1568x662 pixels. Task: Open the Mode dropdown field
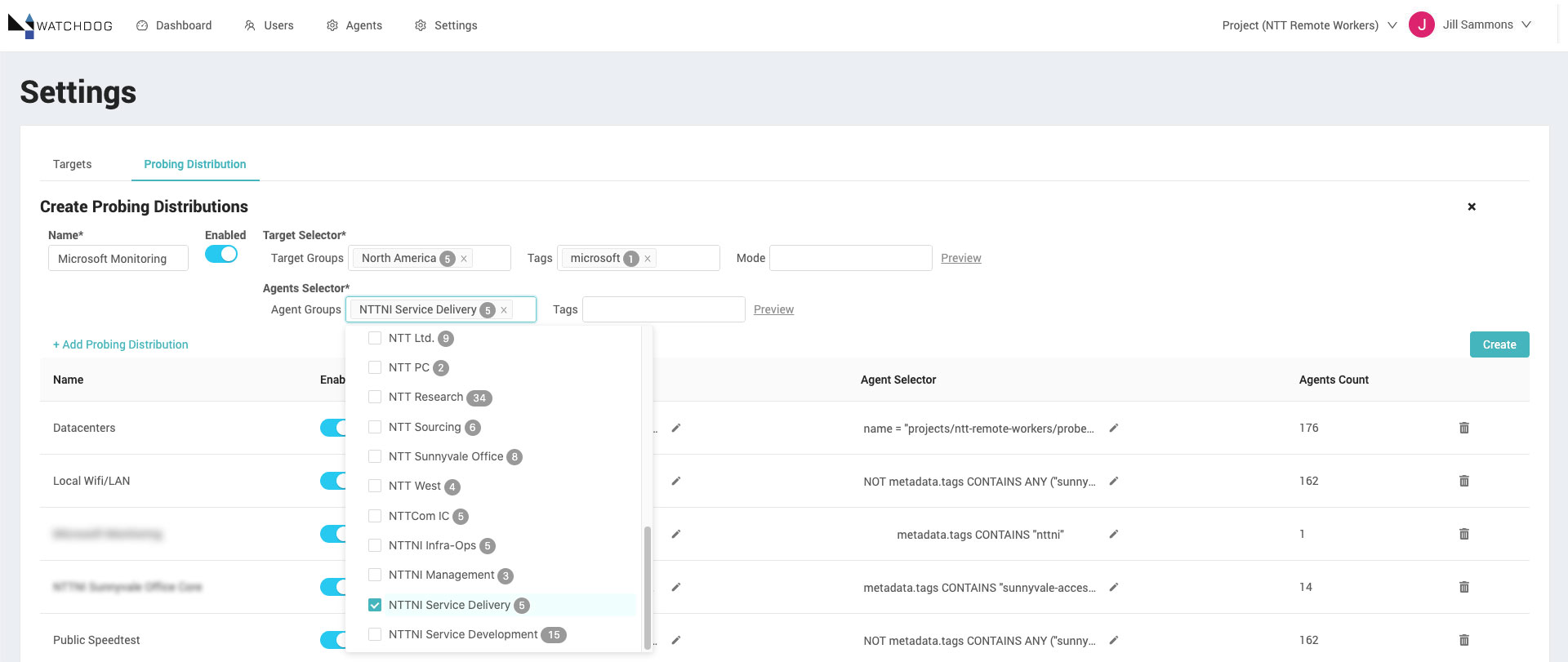(x=851, y=258)
